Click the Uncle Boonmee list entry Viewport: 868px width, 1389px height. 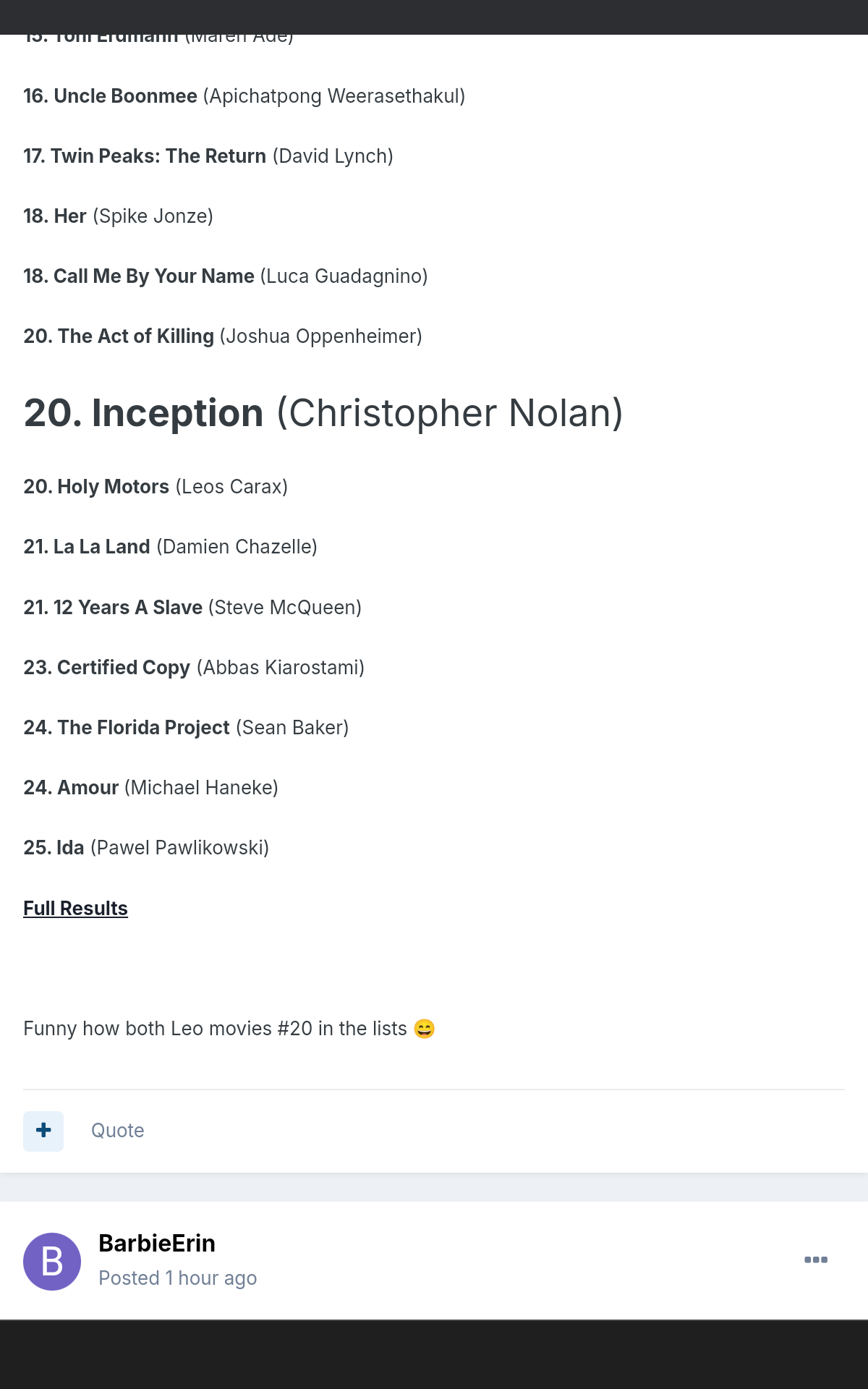tap(244, 96)
